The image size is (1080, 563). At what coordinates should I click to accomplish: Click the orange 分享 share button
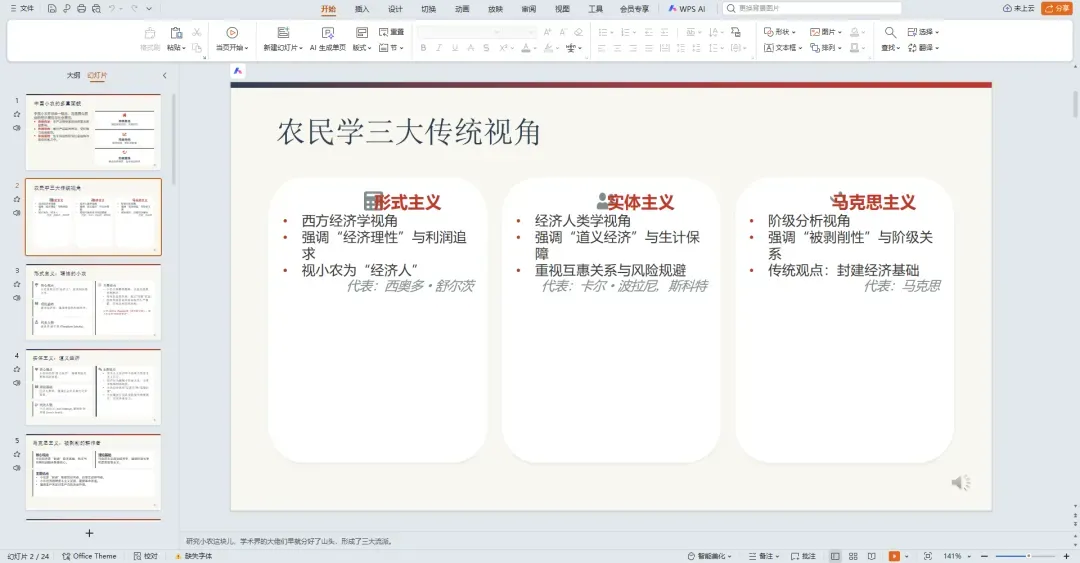tap(1057, 8)
